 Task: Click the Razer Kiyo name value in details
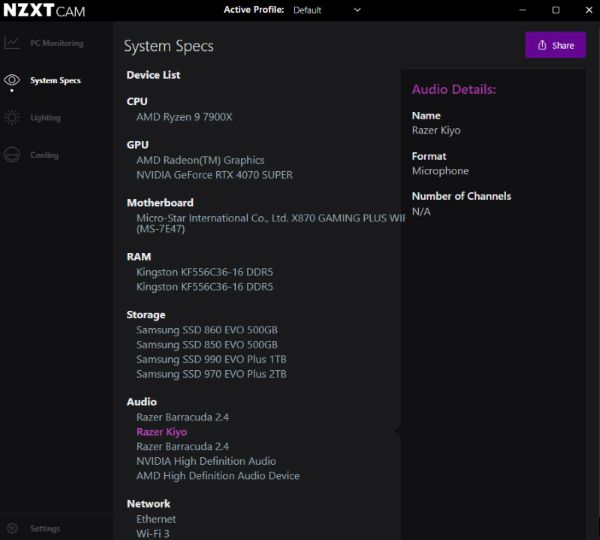pos(436,130)
